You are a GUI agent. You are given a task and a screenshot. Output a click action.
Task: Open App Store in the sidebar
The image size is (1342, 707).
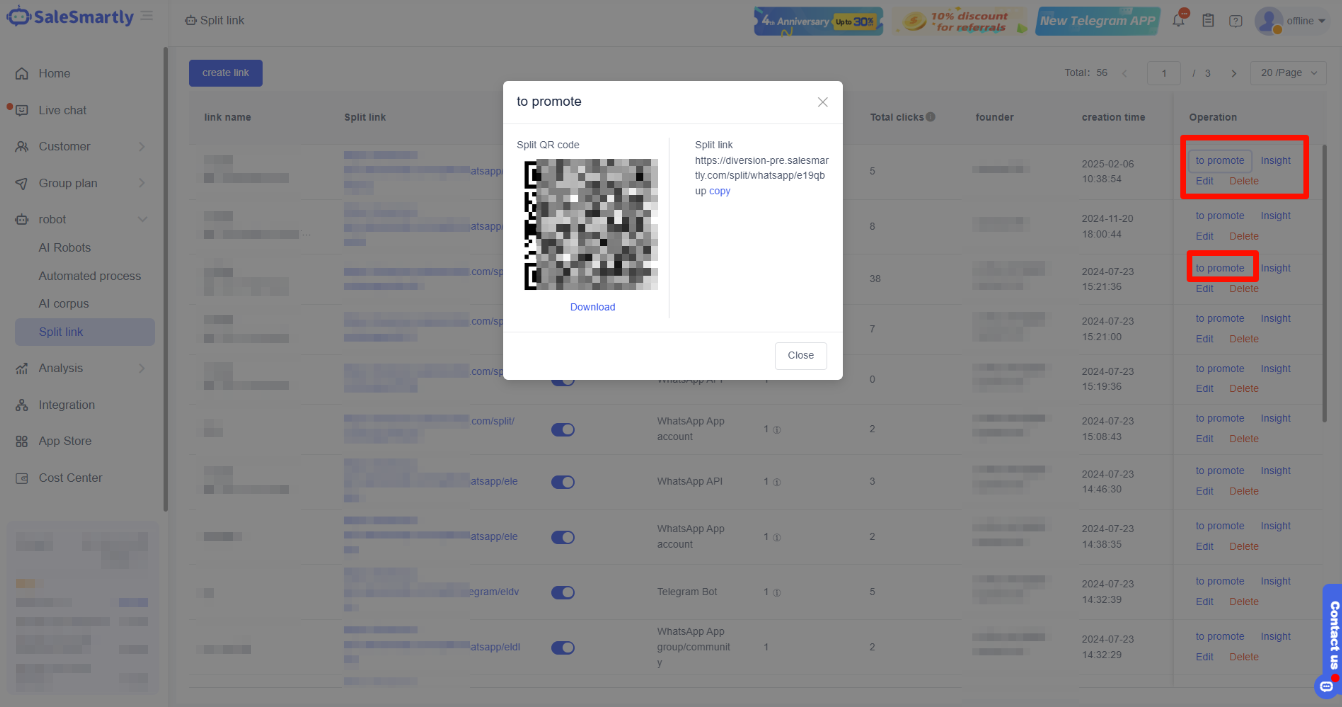click(65, 441)
